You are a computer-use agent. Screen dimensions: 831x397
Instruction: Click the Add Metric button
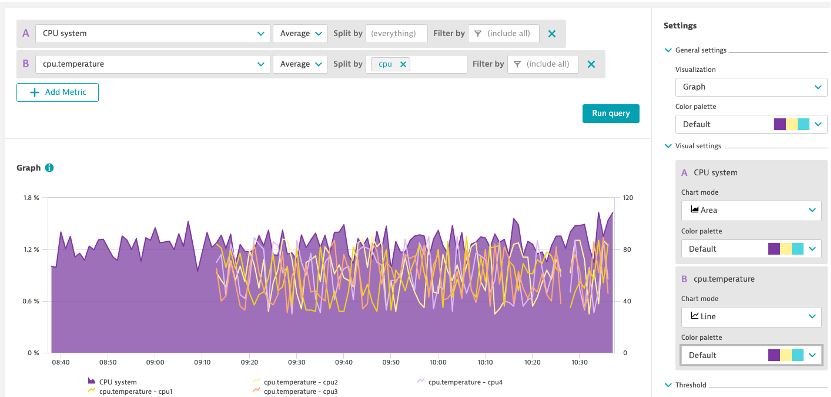(x=57, y=92)
